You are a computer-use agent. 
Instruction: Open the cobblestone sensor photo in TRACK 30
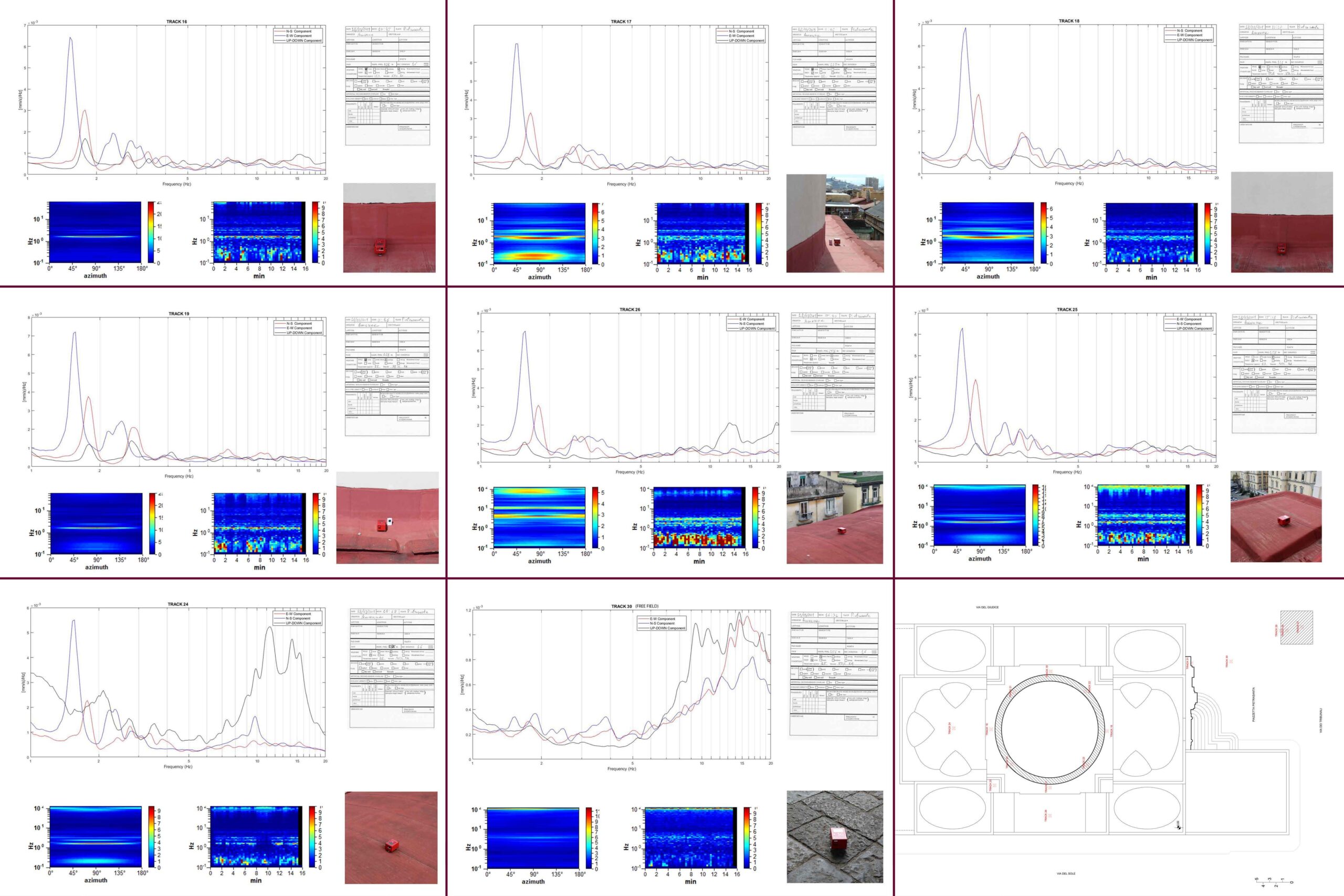(834, 837)
